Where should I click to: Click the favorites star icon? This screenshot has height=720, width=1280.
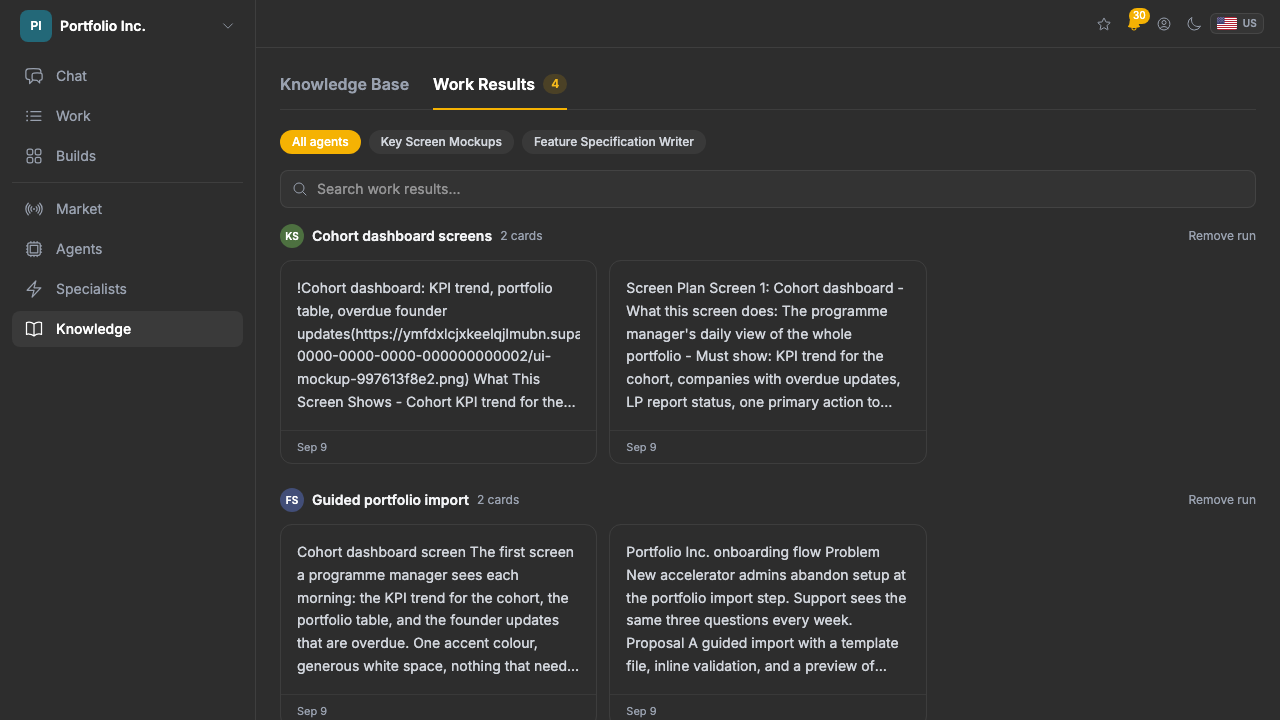[1104, 24]
